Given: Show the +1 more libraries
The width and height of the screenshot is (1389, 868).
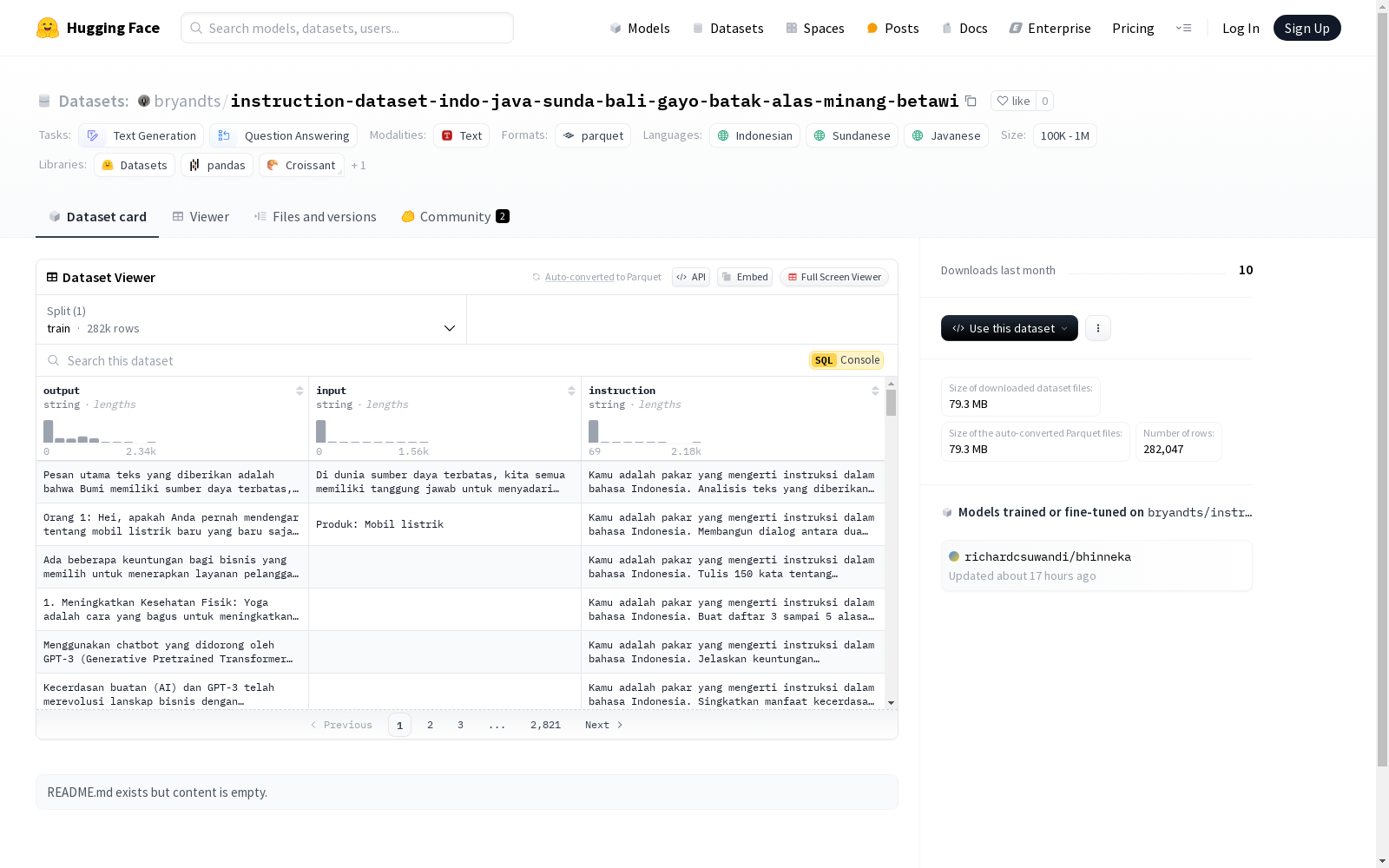Looking at the screenshot, I should coord(359,165).
